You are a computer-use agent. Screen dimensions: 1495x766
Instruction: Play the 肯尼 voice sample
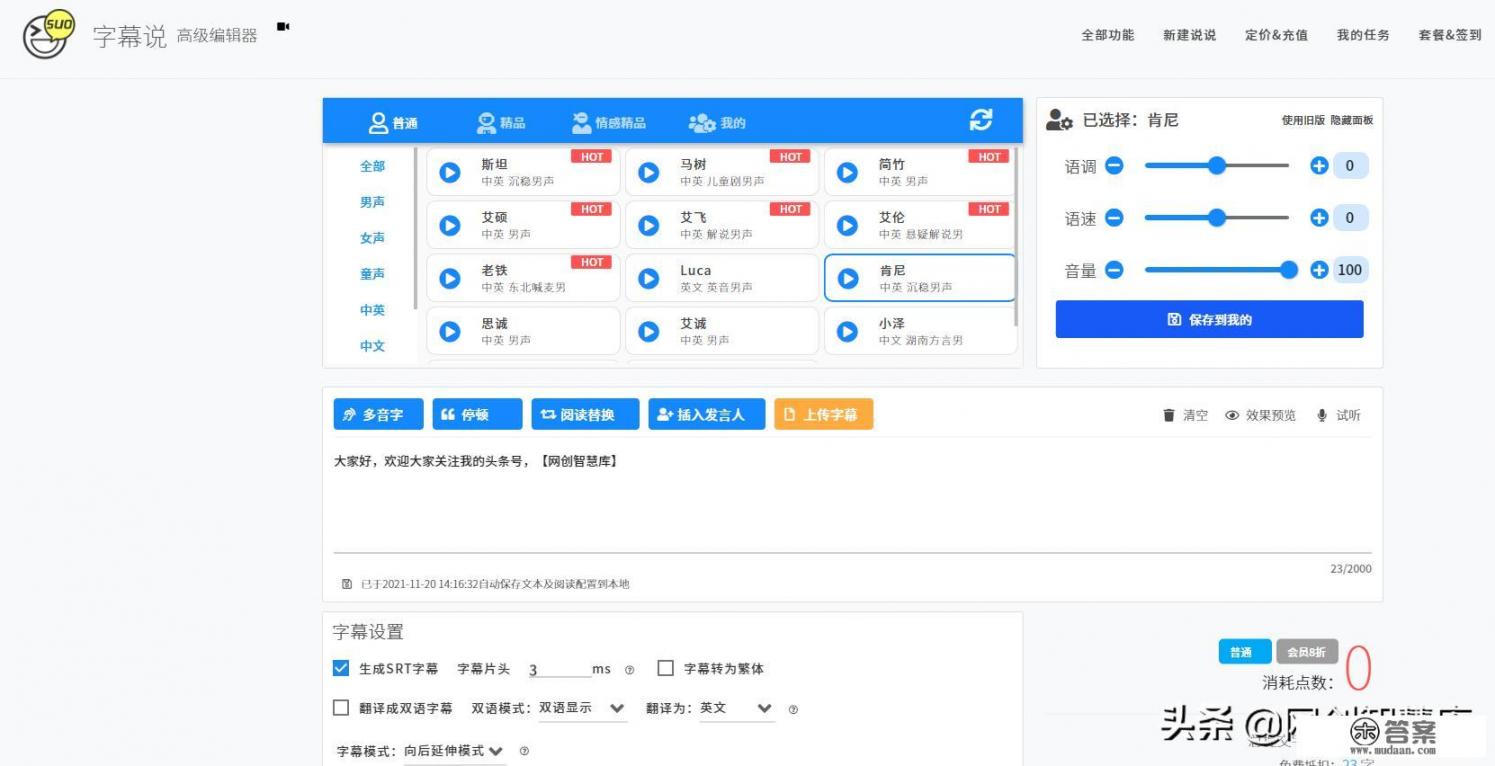pyautogui.click(x=848, y=279)
